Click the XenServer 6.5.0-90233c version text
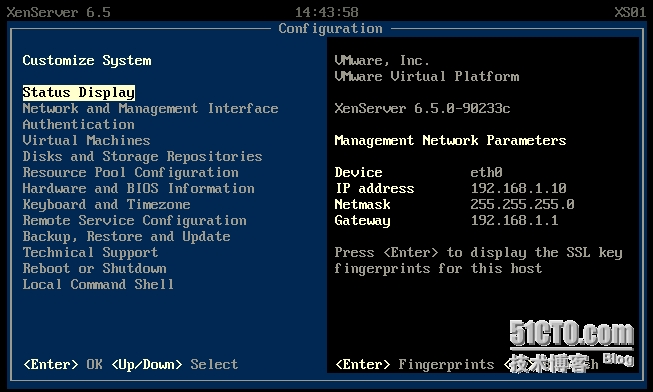Image resolution: width=653 pixels, height=392 pixels. coord(422,109)
